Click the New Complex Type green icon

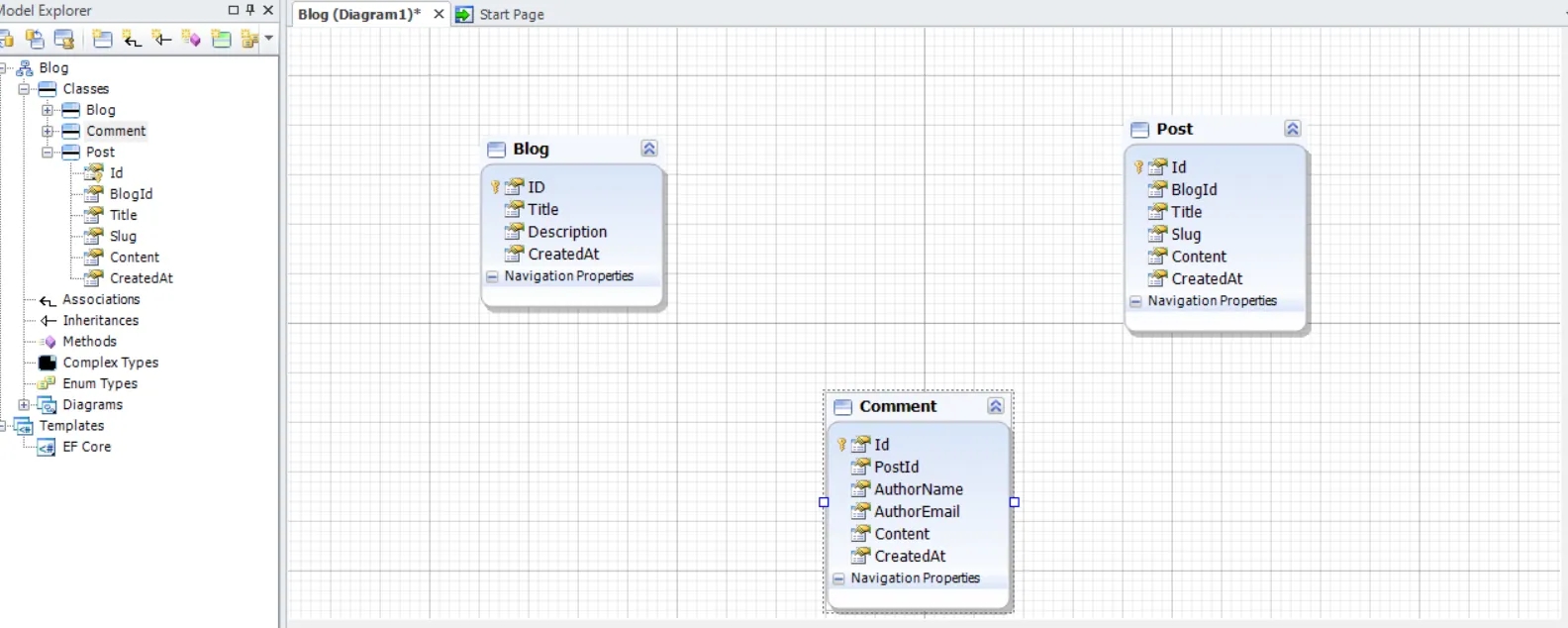pos(221,39)
